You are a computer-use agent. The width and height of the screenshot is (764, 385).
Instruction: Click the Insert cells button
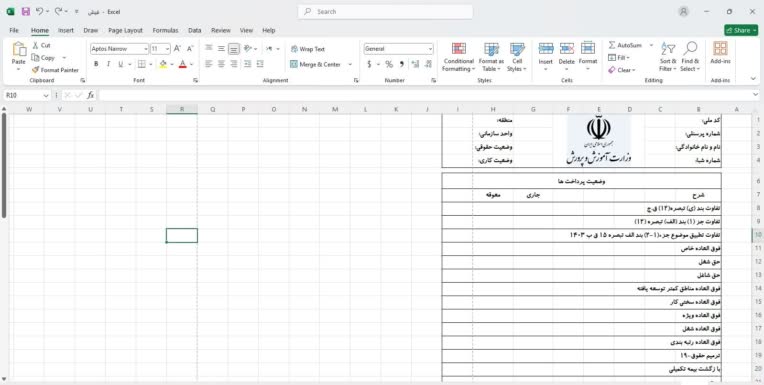[545, 57]
